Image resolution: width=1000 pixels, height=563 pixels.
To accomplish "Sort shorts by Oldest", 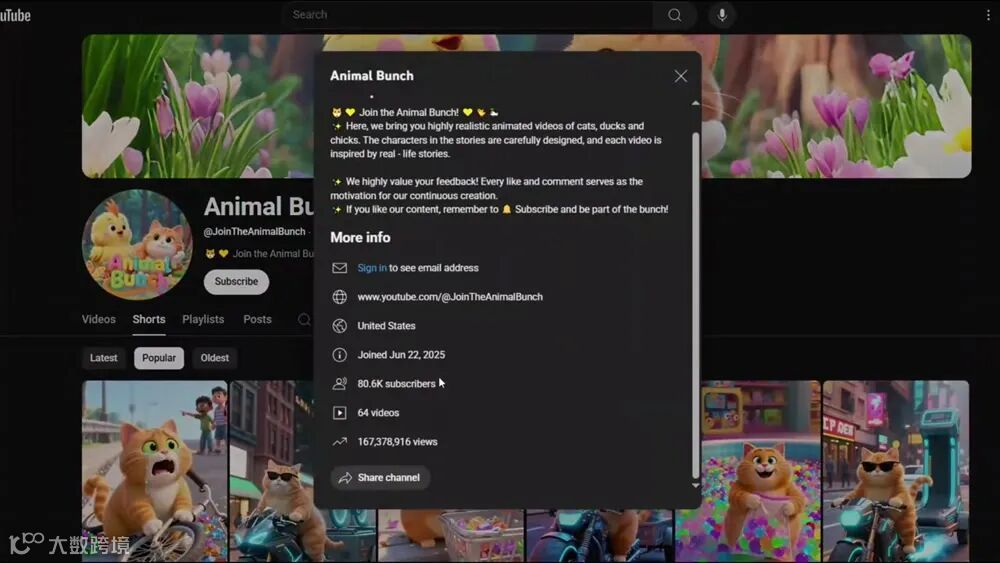I will [214, 358].
